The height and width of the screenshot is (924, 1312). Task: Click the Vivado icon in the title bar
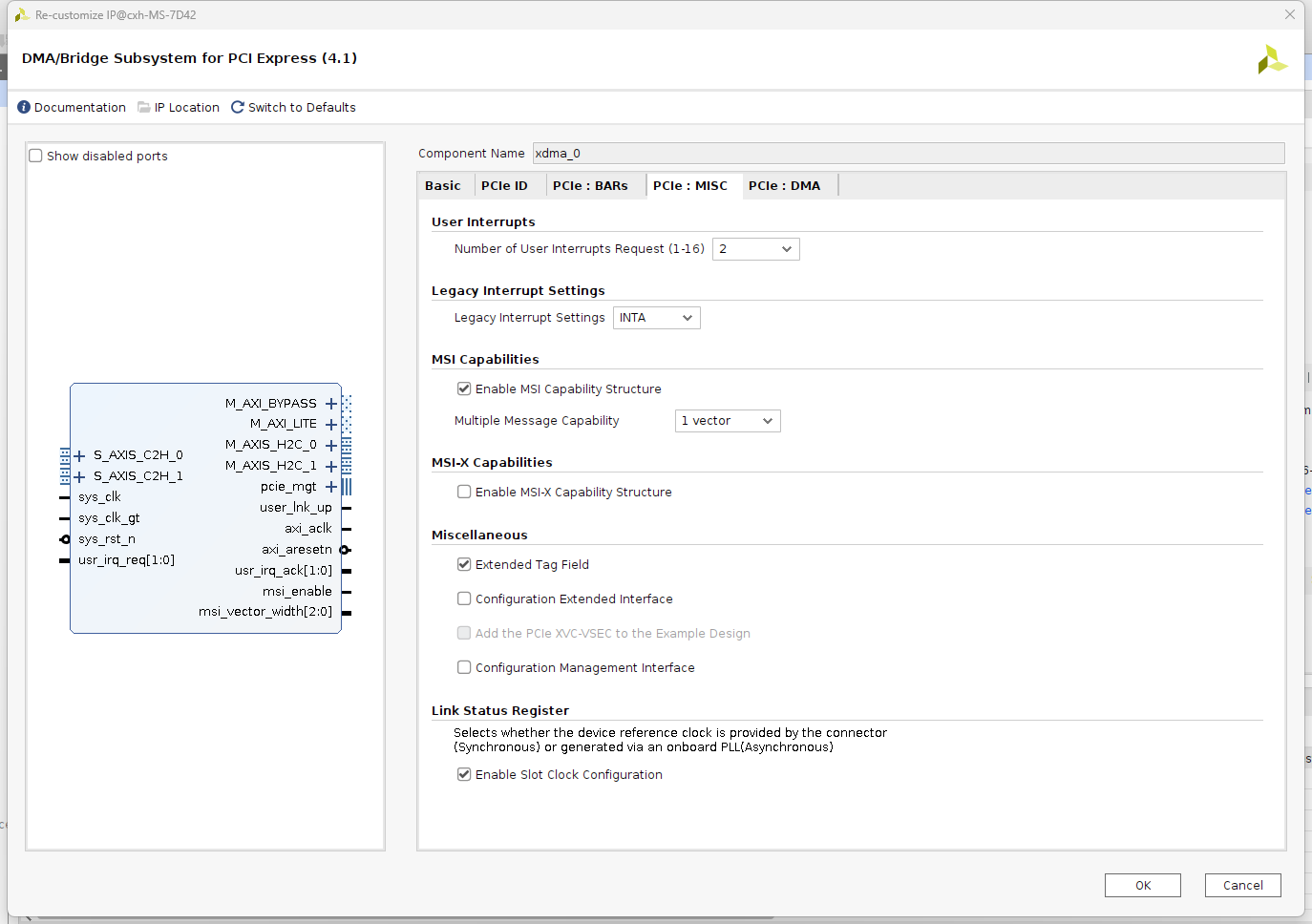pos(22,14)
